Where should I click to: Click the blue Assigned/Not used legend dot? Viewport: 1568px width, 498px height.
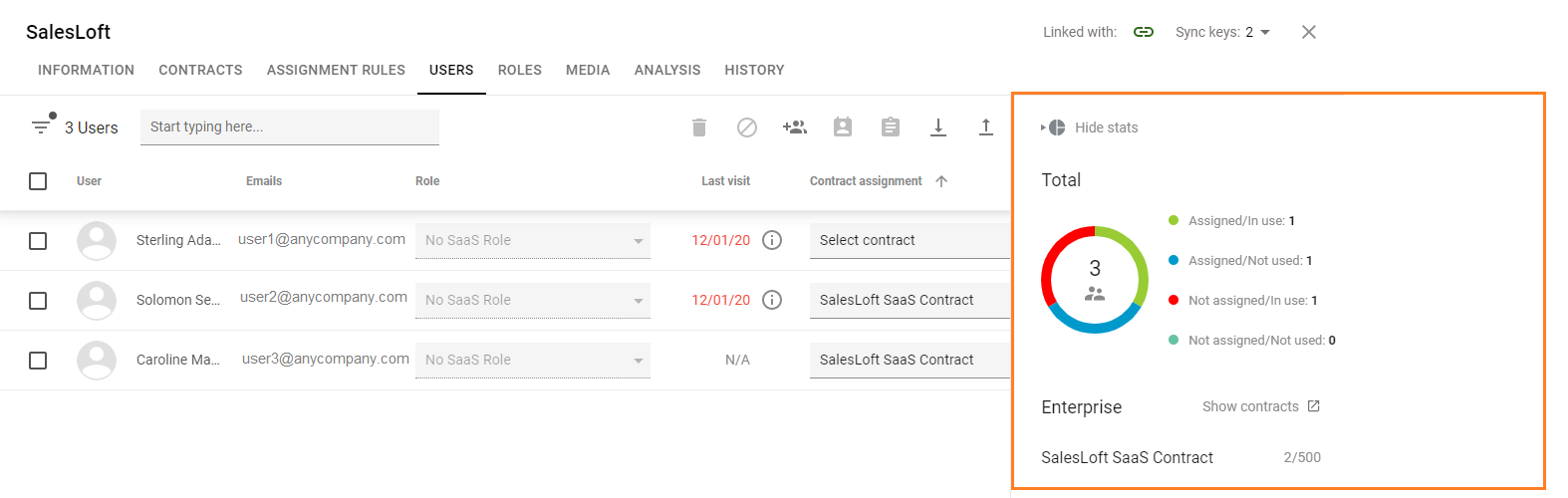coord(1174,260)
